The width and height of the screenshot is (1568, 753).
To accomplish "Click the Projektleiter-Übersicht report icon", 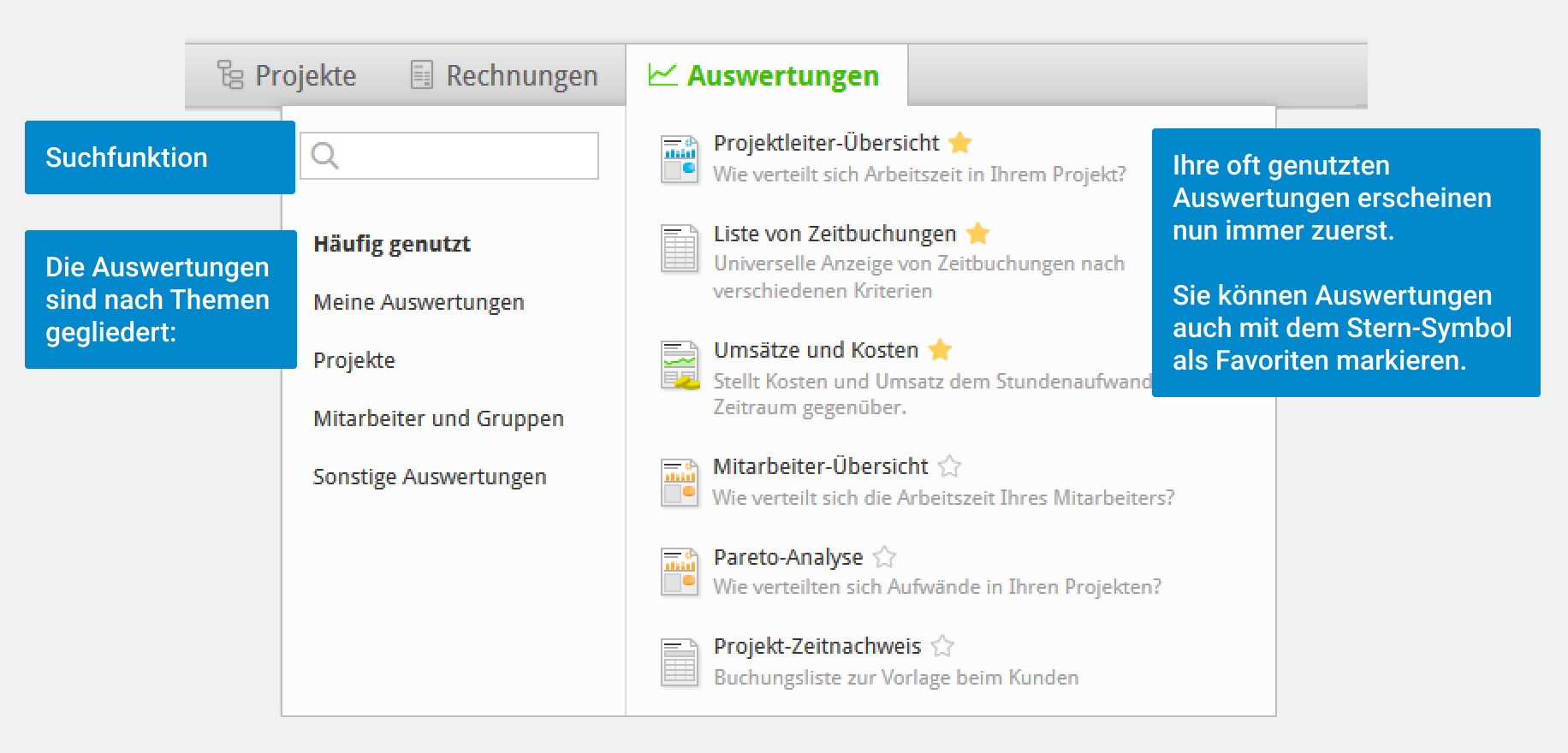I will (x=680, y=159).
